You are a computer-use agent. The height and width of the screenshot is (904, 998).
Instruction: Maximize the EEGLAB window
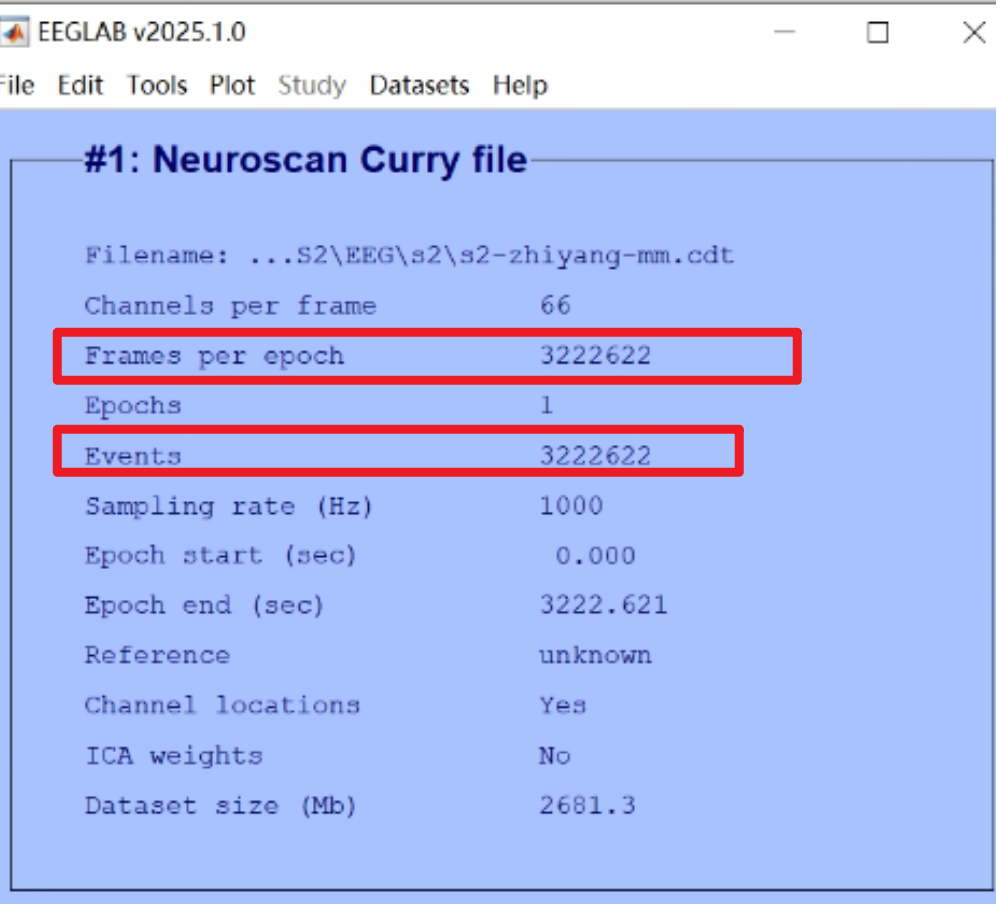tap(878, 32)
